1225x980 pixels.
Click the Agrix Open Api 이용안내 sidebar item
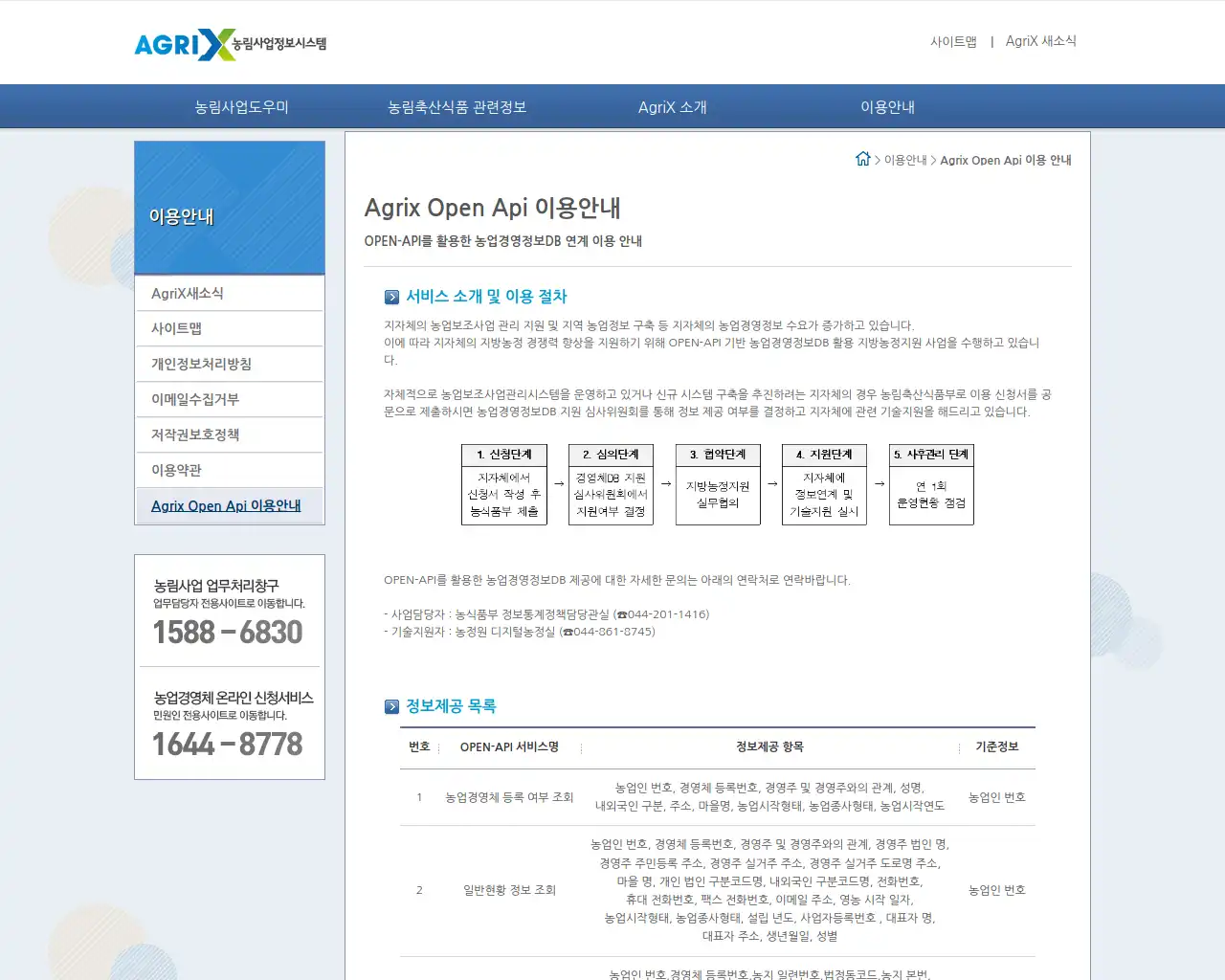tap(229, 505)
